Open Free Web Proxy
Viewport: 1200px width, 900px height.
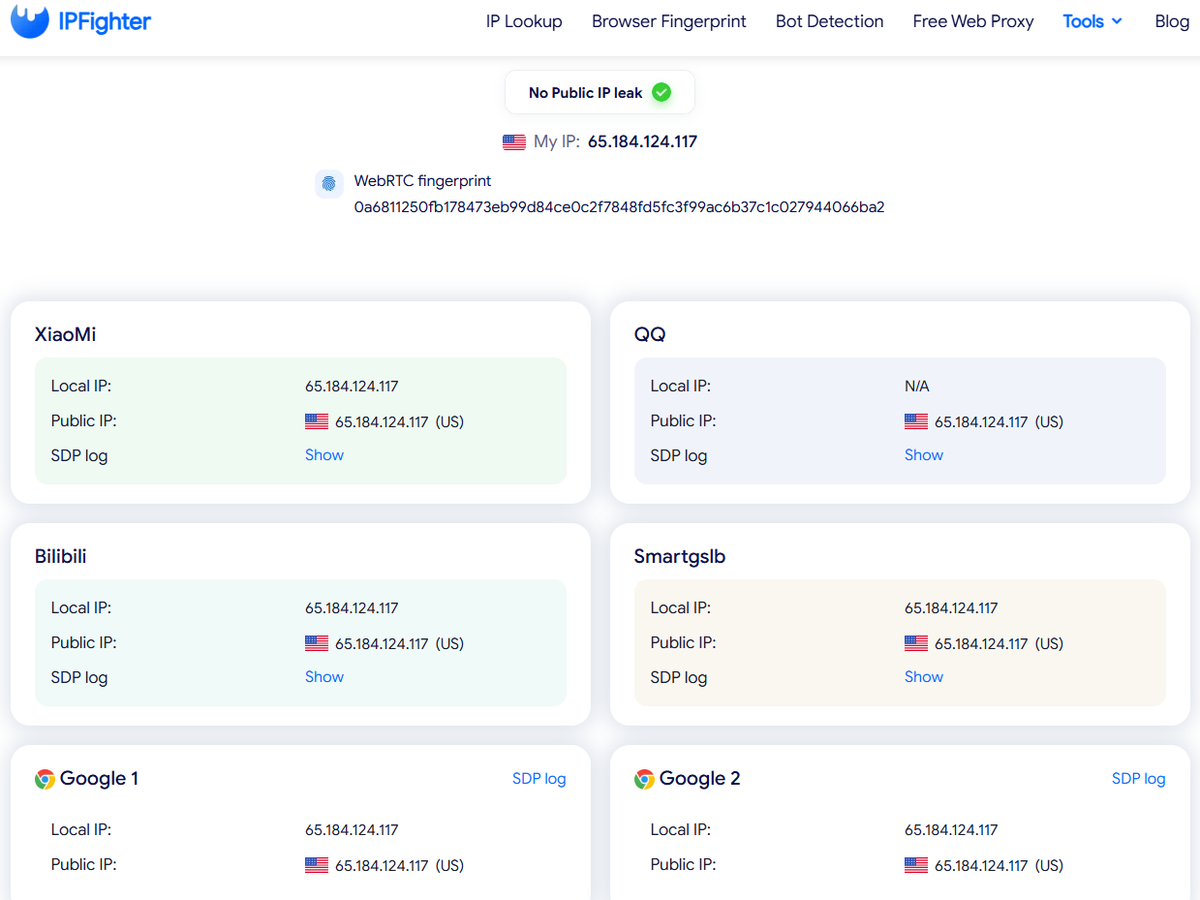pyautogui.click(x=973, y=21)
